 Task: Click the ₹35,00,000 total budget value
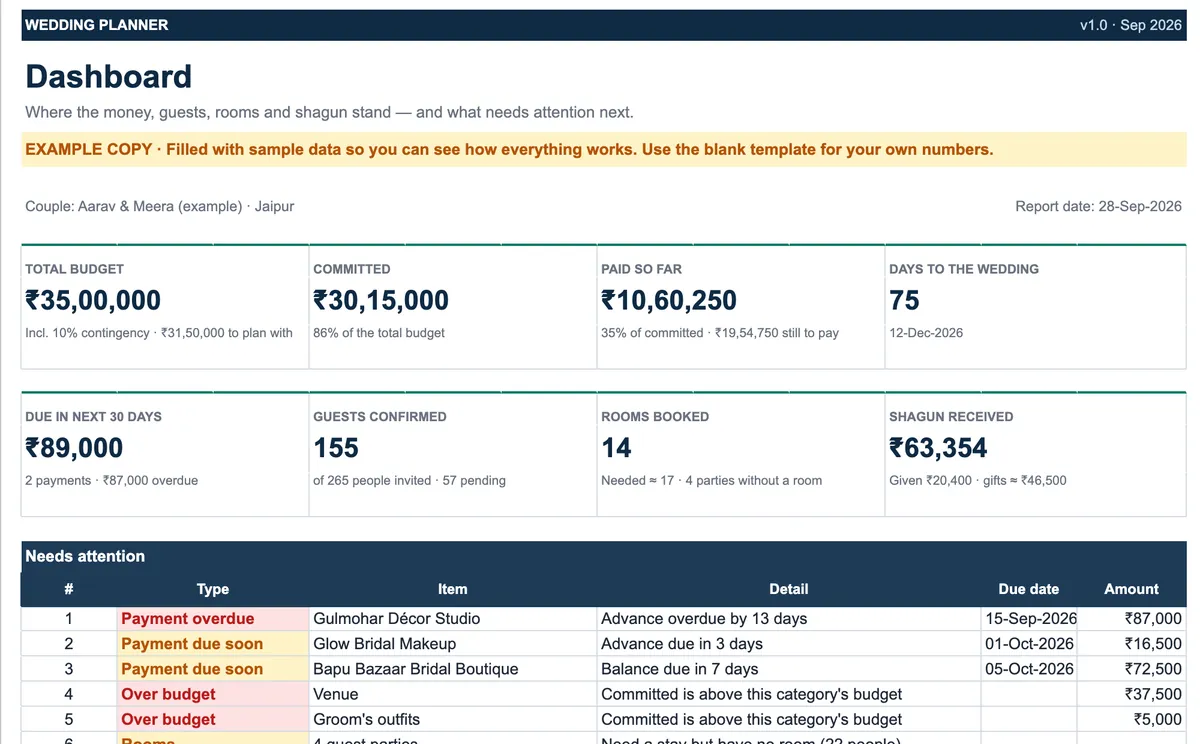93,300
